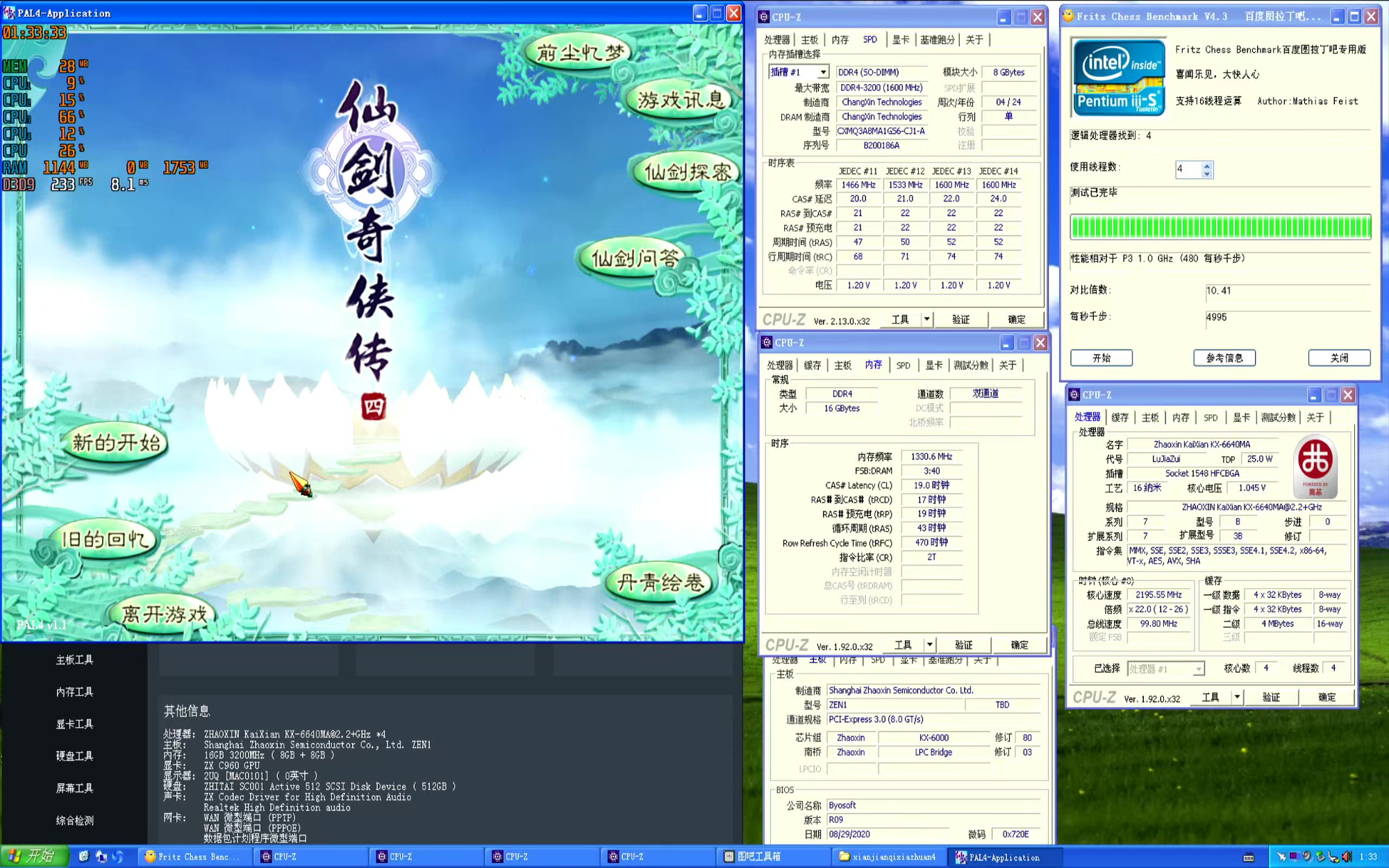1389x868 pixels.
Task: Open 前尘忆梦 in the game menu
Action: (581, 52)
